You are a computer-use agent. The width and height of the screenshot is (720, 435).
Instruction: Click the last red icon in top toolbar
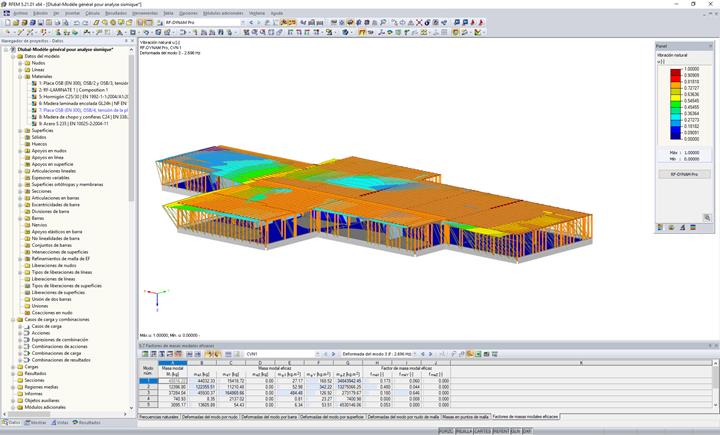click(x=481, y=23)
